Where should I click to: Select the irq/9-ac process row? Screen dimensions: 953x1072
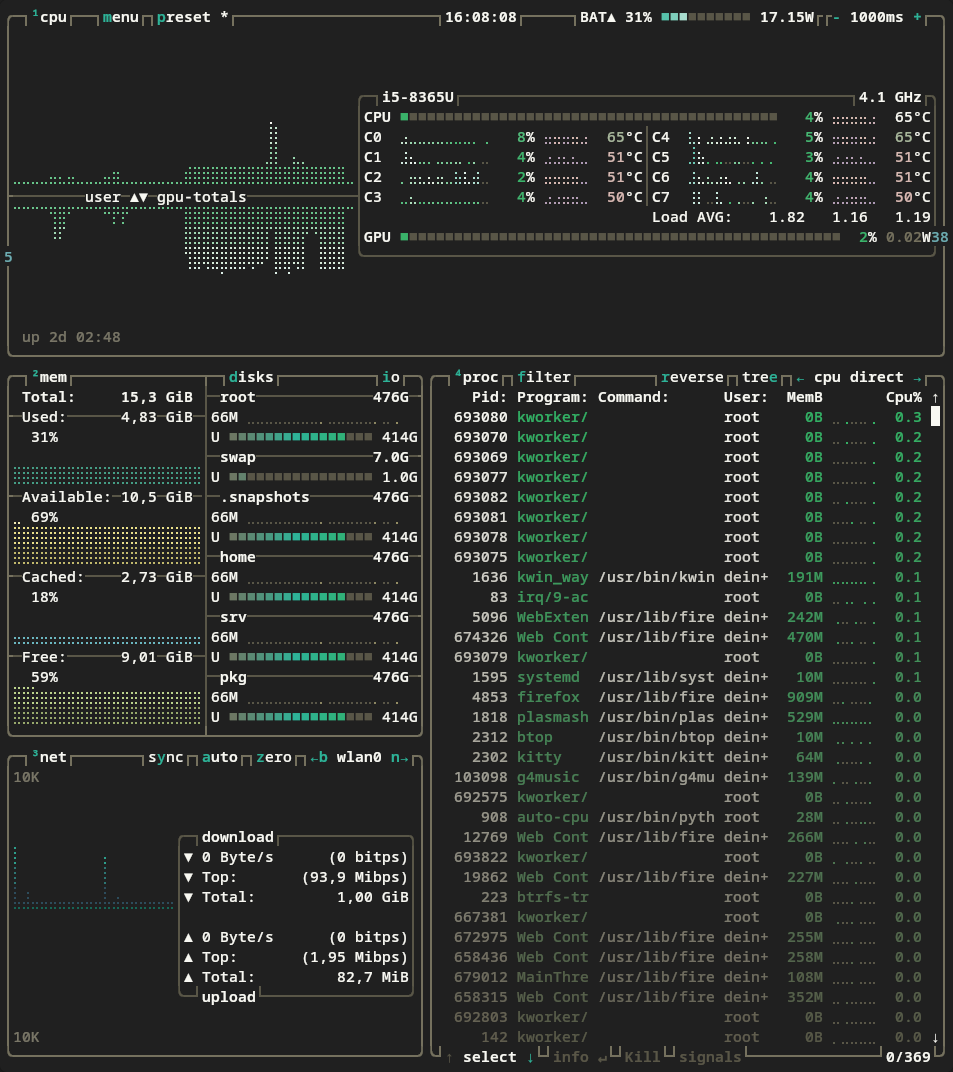click(688, 597)
